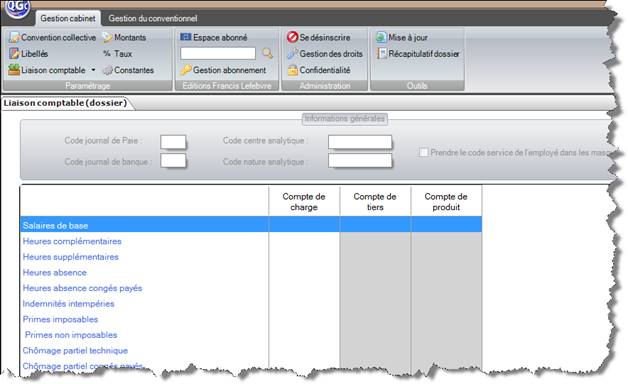Click the search magnifier icon
Image resolution: width=628 pixels, height=384 pixels.
[267, 53]
